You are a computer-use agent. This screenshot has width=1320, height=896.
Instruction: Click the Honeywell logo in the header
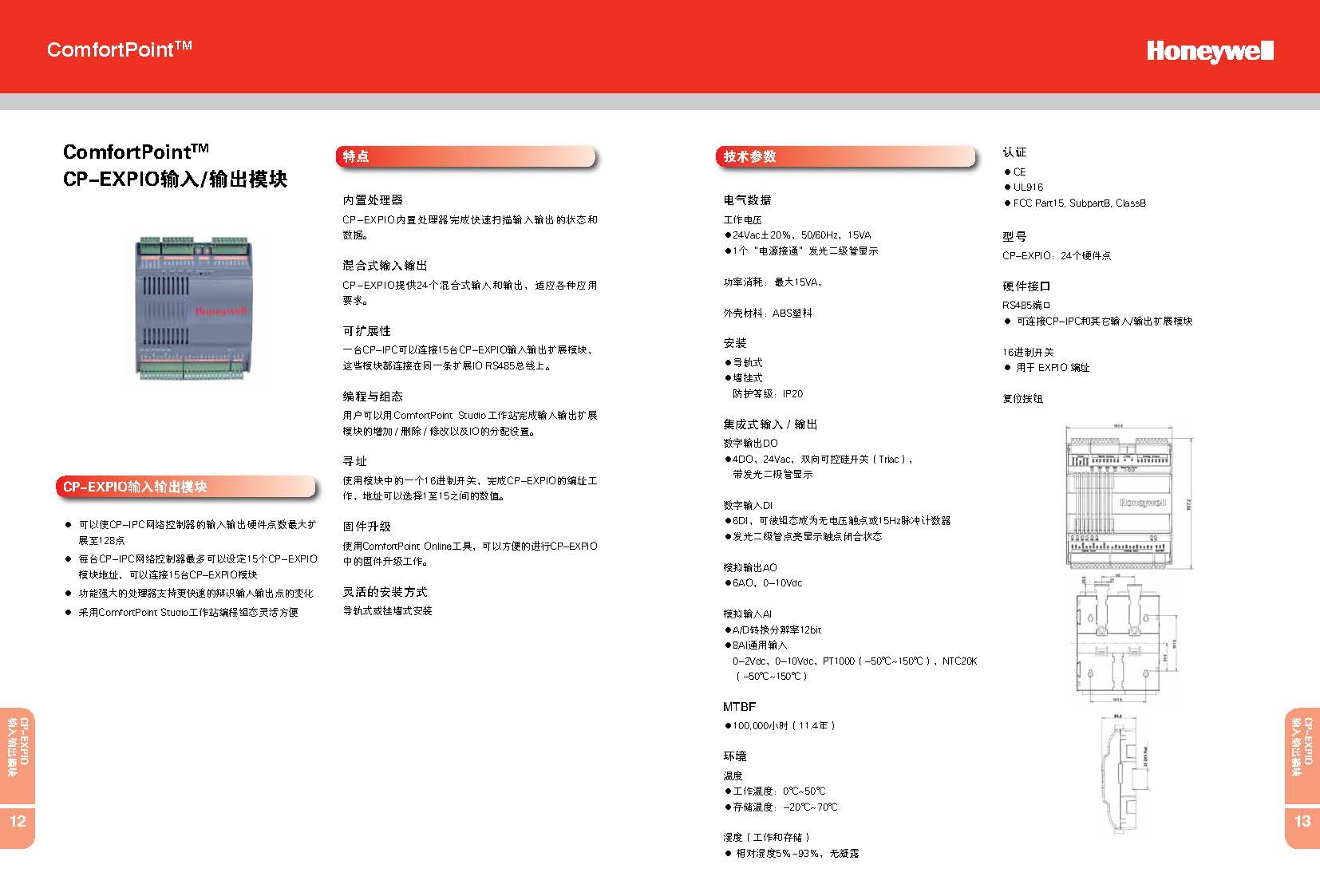click(1209, 51)
